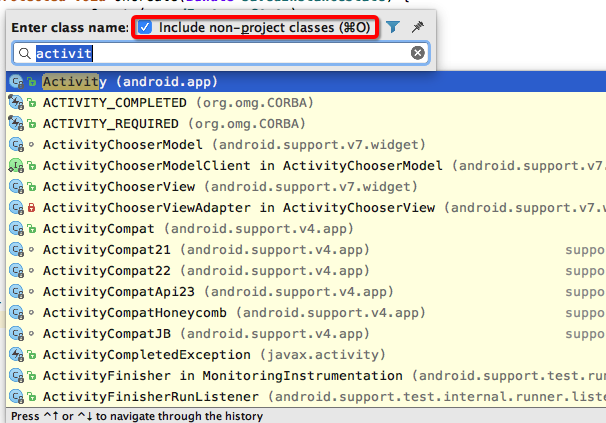
Task: Click exception icon beside ActivityCompletedException
Action: click(16, 355)
